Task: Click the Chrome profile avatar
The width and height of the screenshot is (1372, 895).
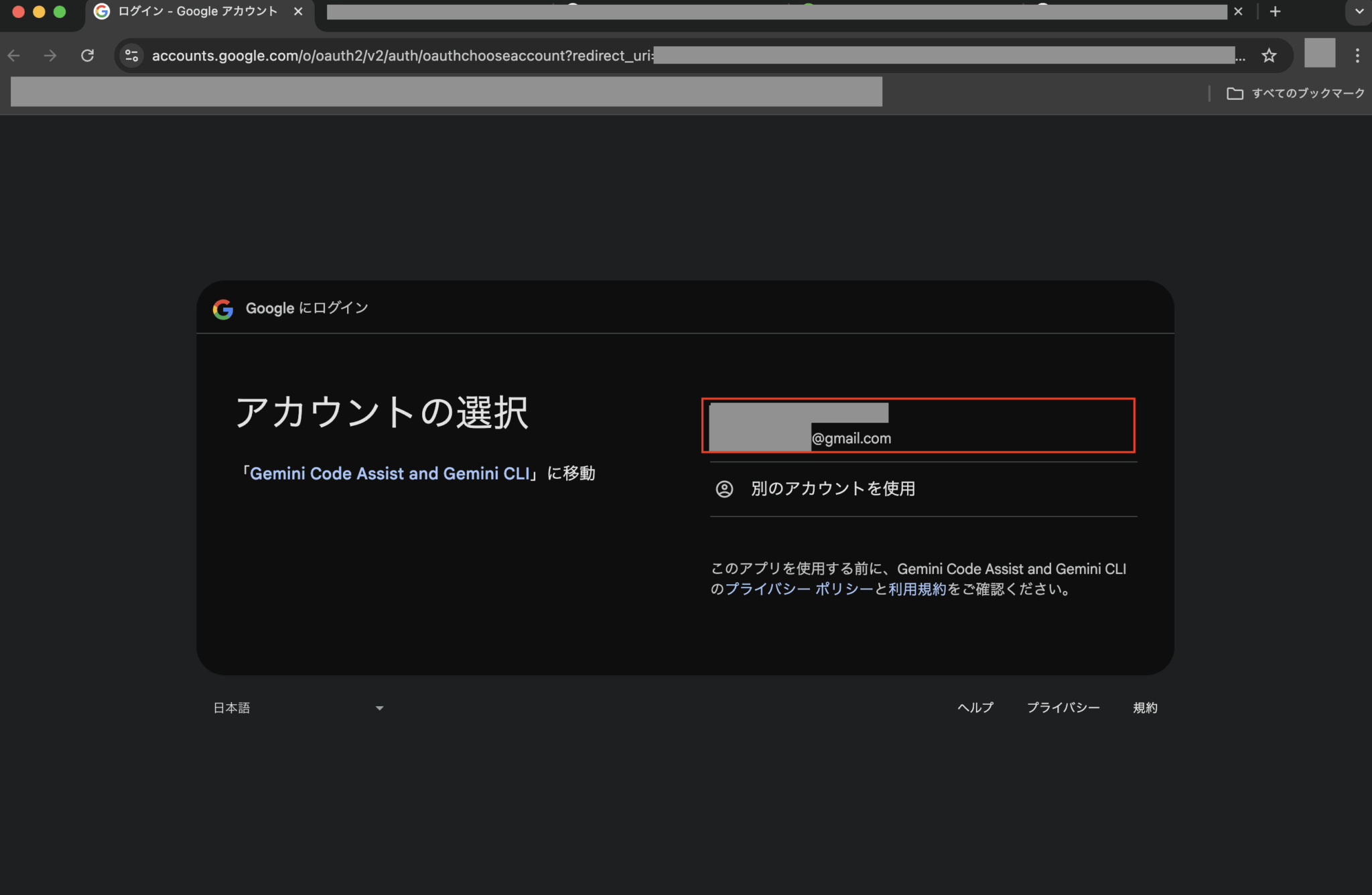Action: tap(1319, 54)
